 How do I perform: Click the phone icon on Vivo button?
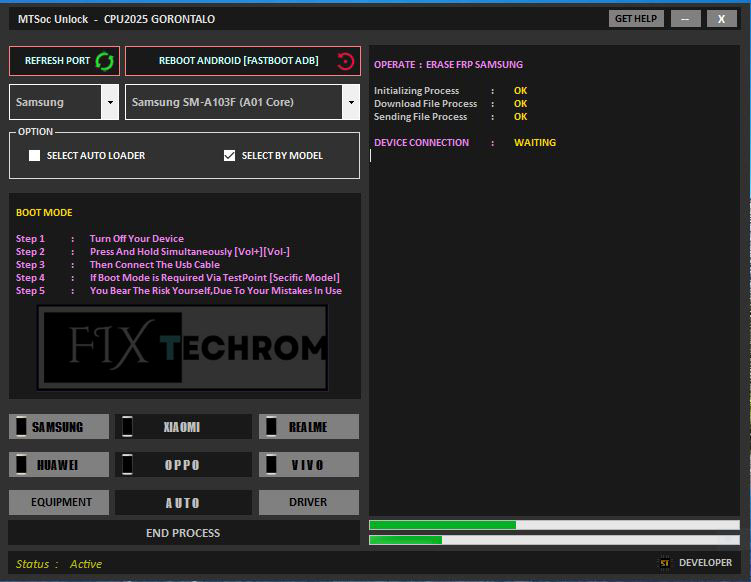coord(271,464)
